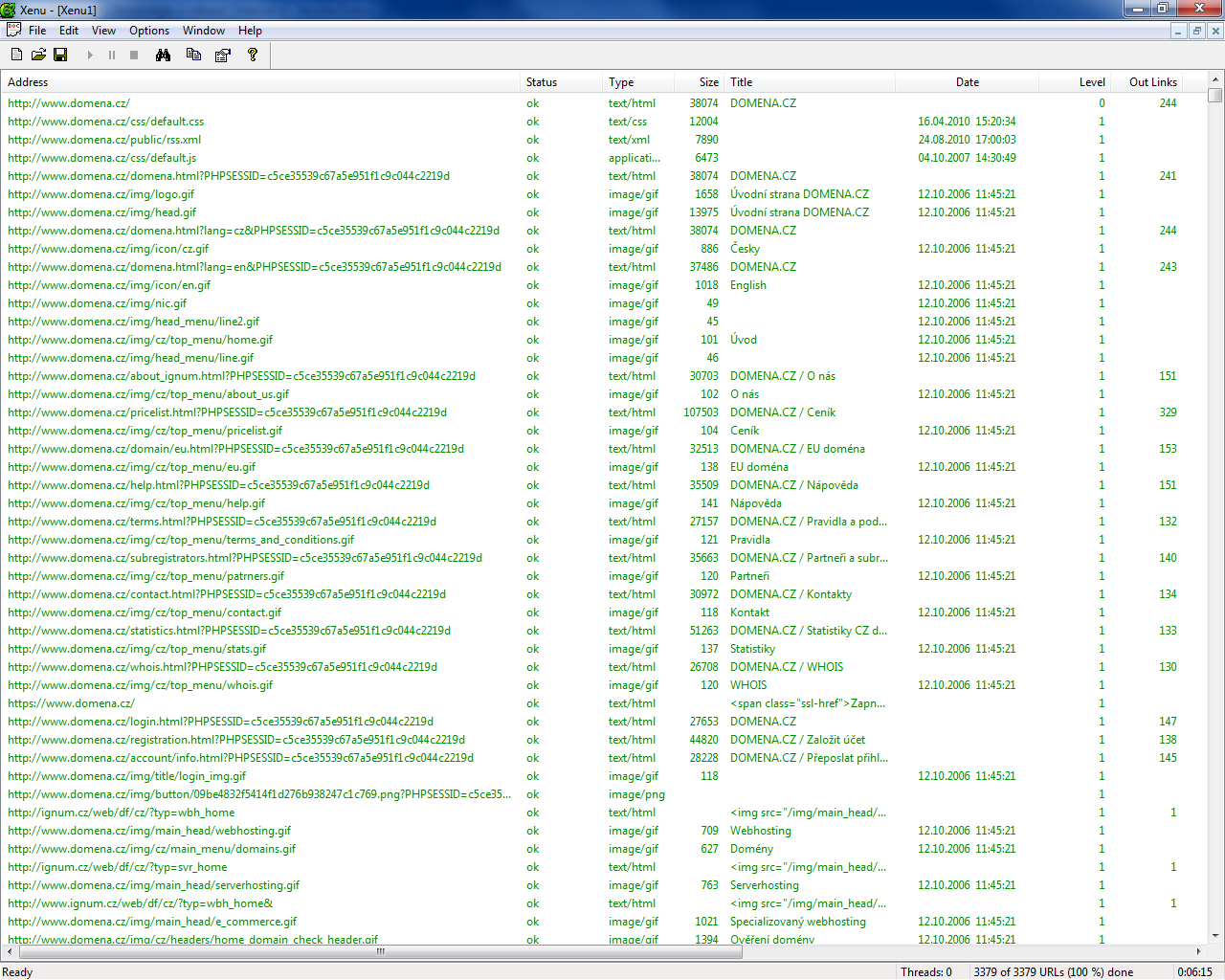Click the vertical scrollbar down arrow

point(1215,935)
